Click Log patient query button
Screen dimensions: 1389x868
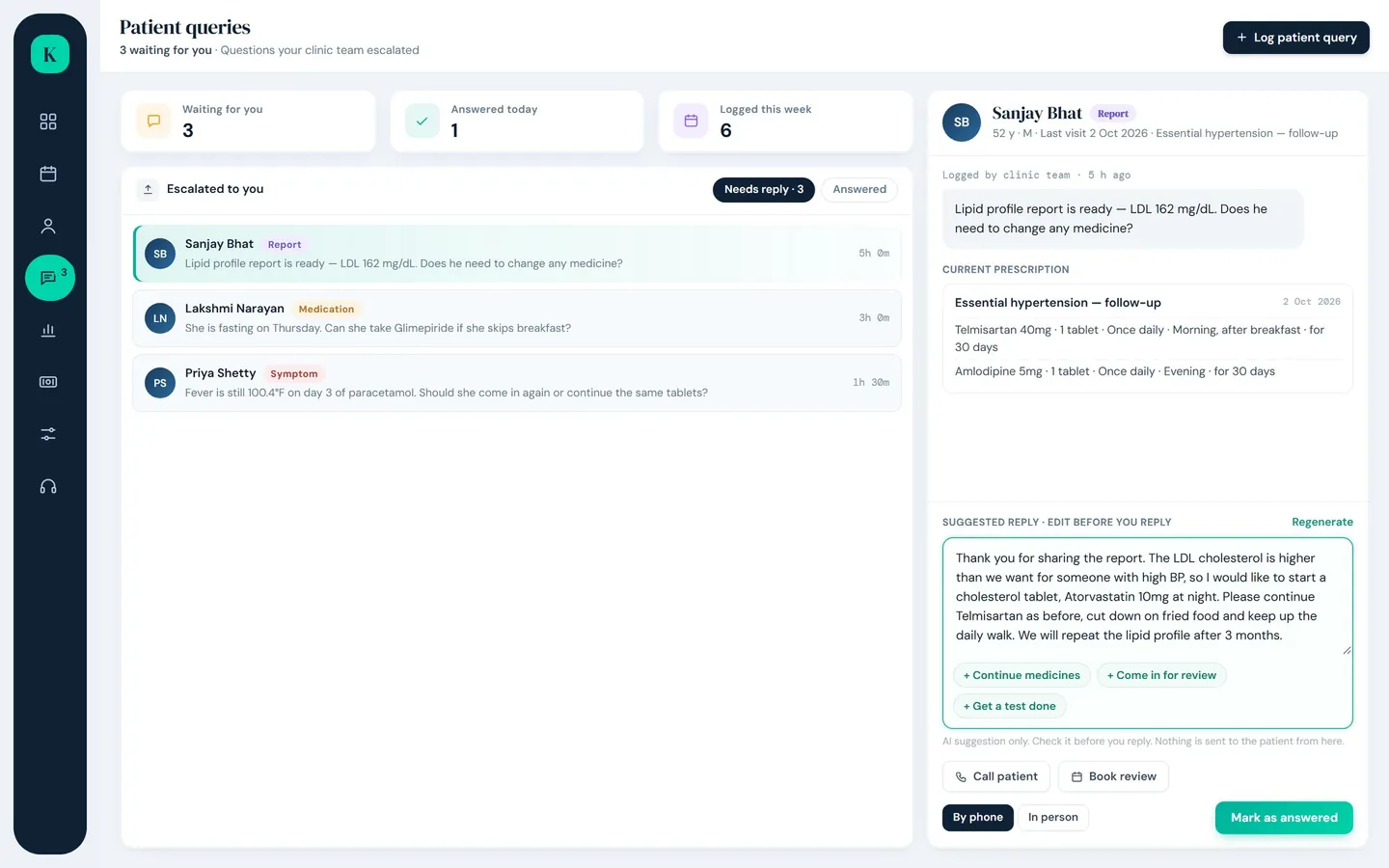tap(1296, 38)
